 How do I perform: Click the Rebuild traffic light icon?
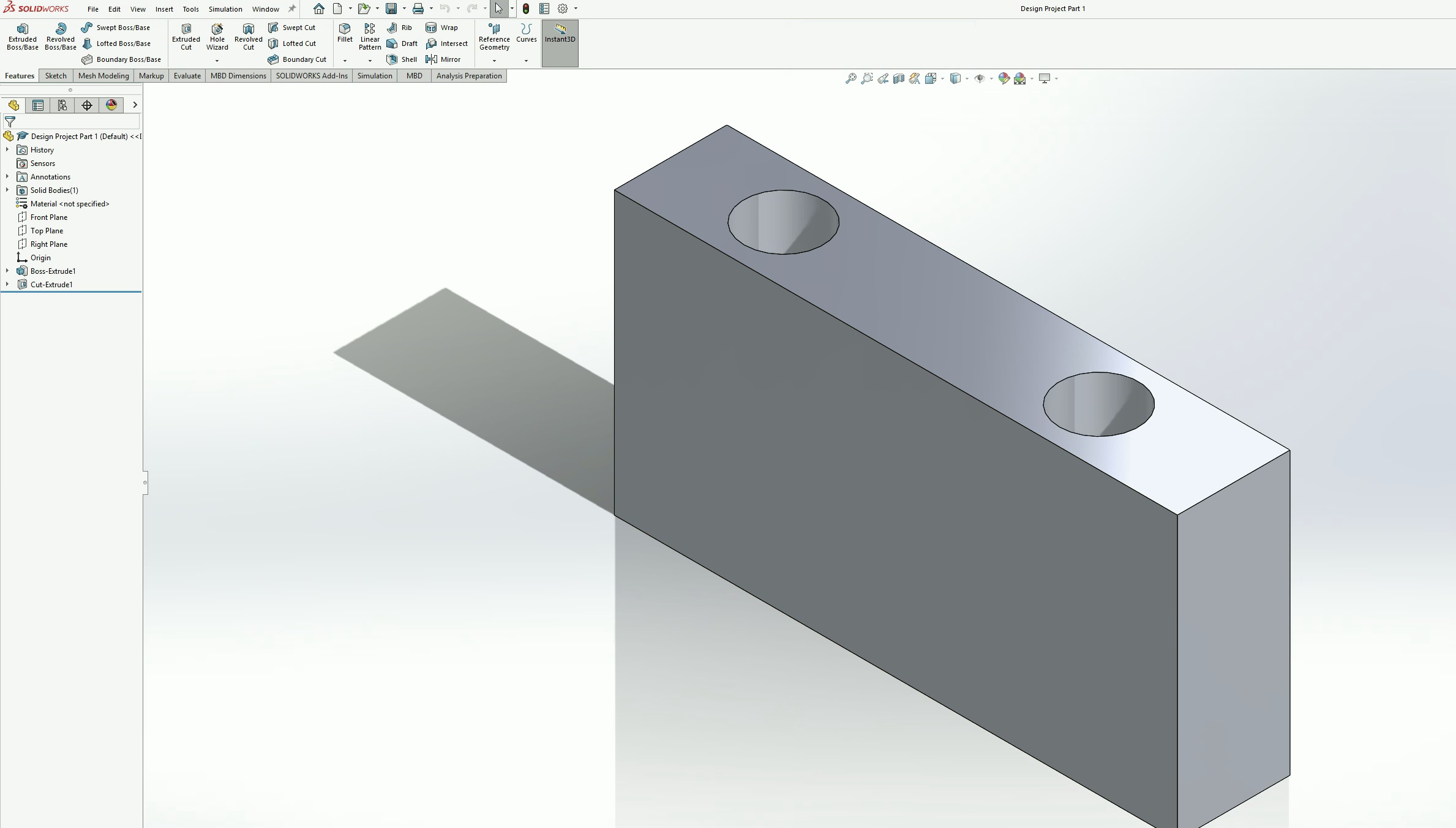526,9
